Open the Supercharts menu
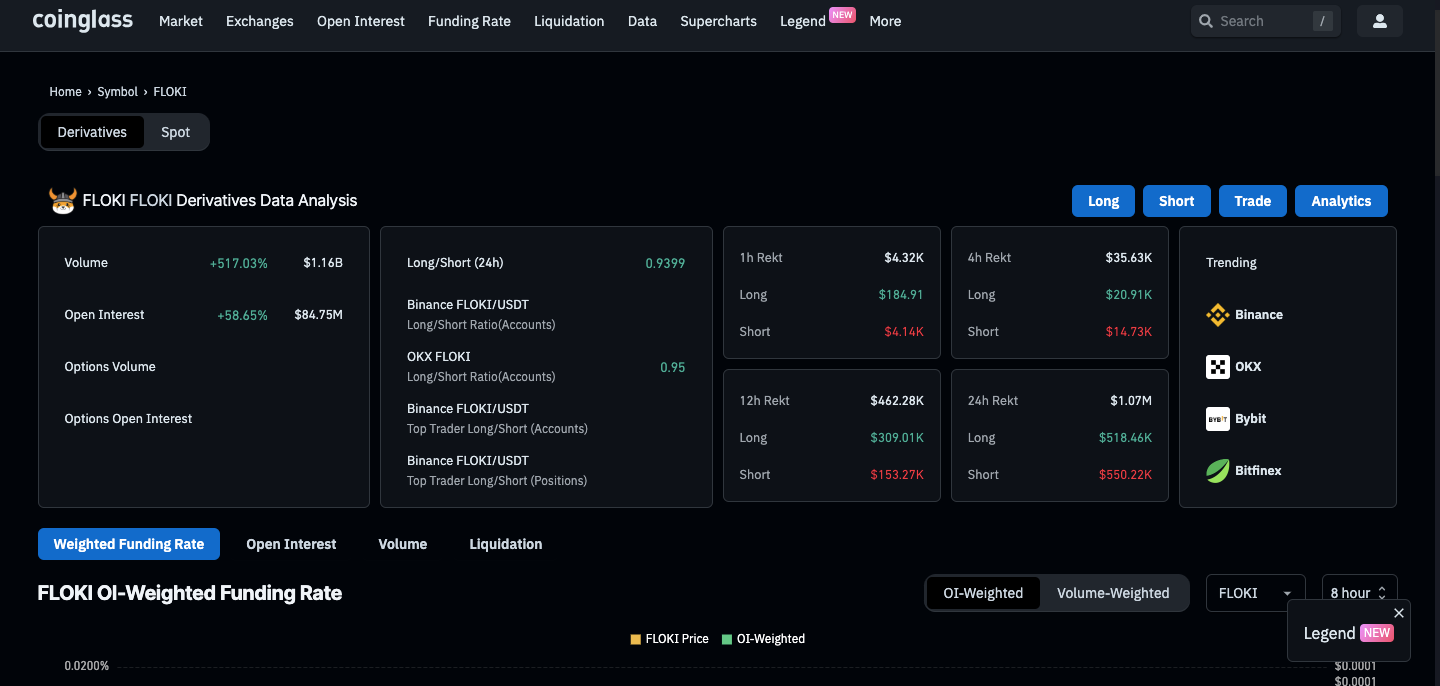This screenshot has width=1440, height=686. [x=718, y=21]
